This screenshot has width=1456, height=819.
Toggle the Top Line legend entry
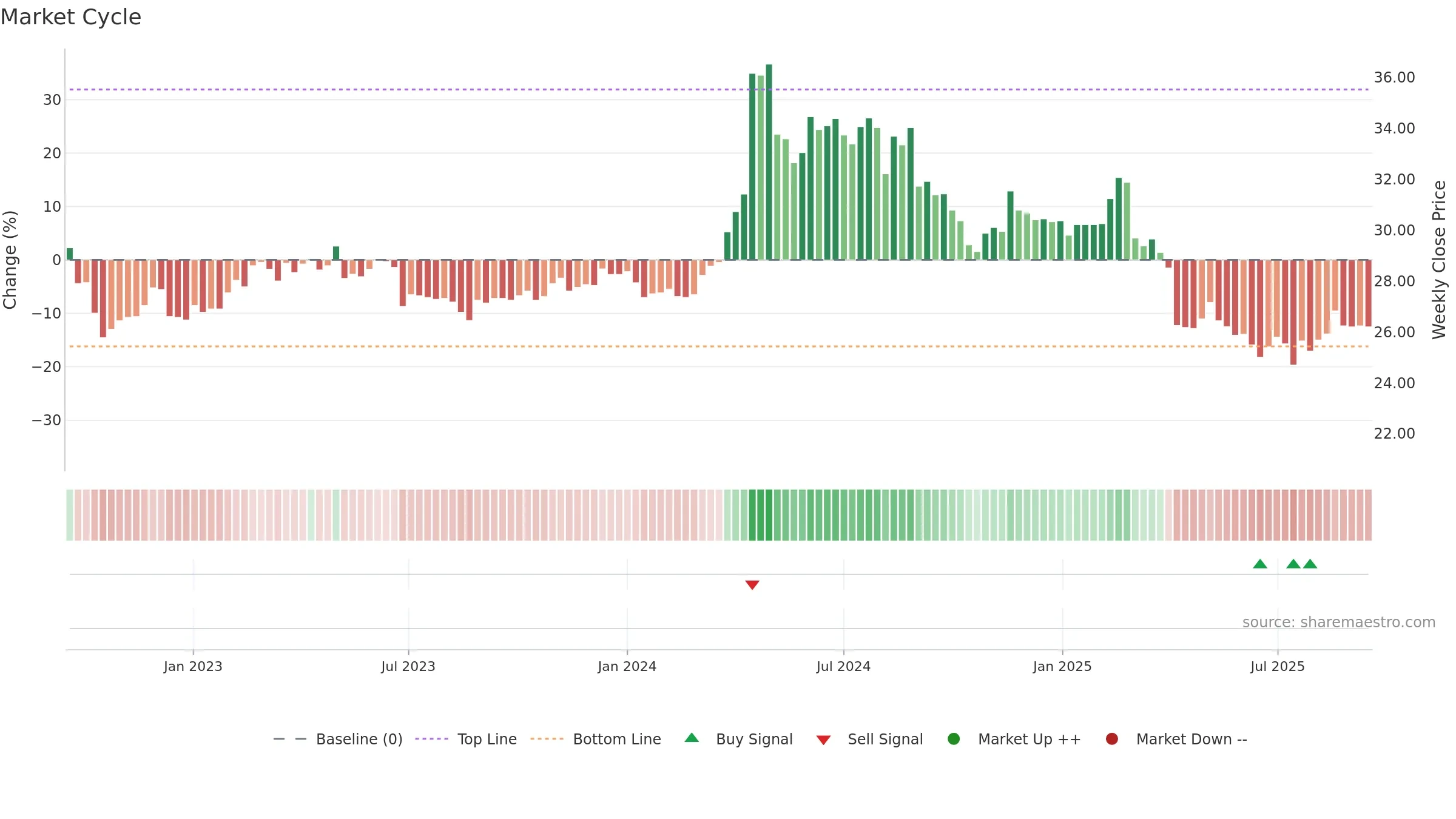(x=466, y=739)
